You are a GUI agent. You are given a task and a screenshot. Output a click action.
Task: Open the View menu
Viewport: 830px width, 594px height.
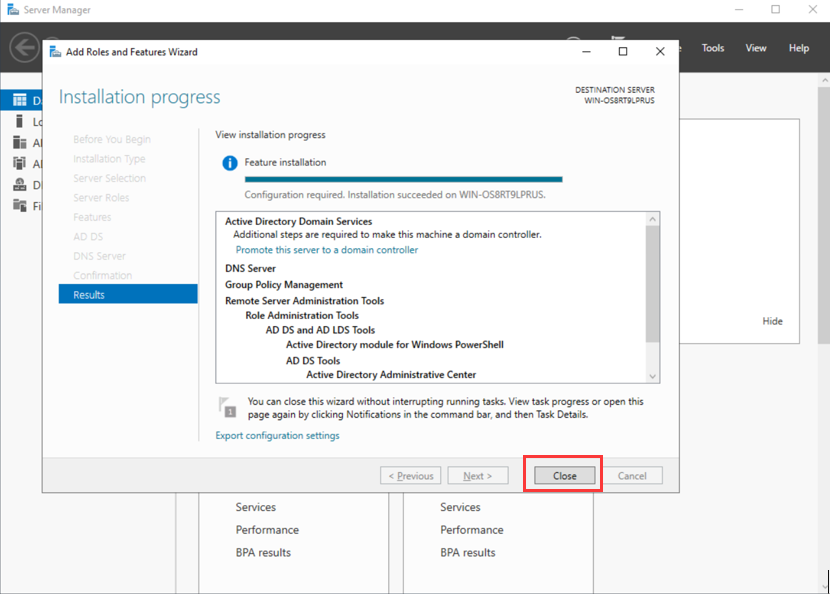point(756,48)
